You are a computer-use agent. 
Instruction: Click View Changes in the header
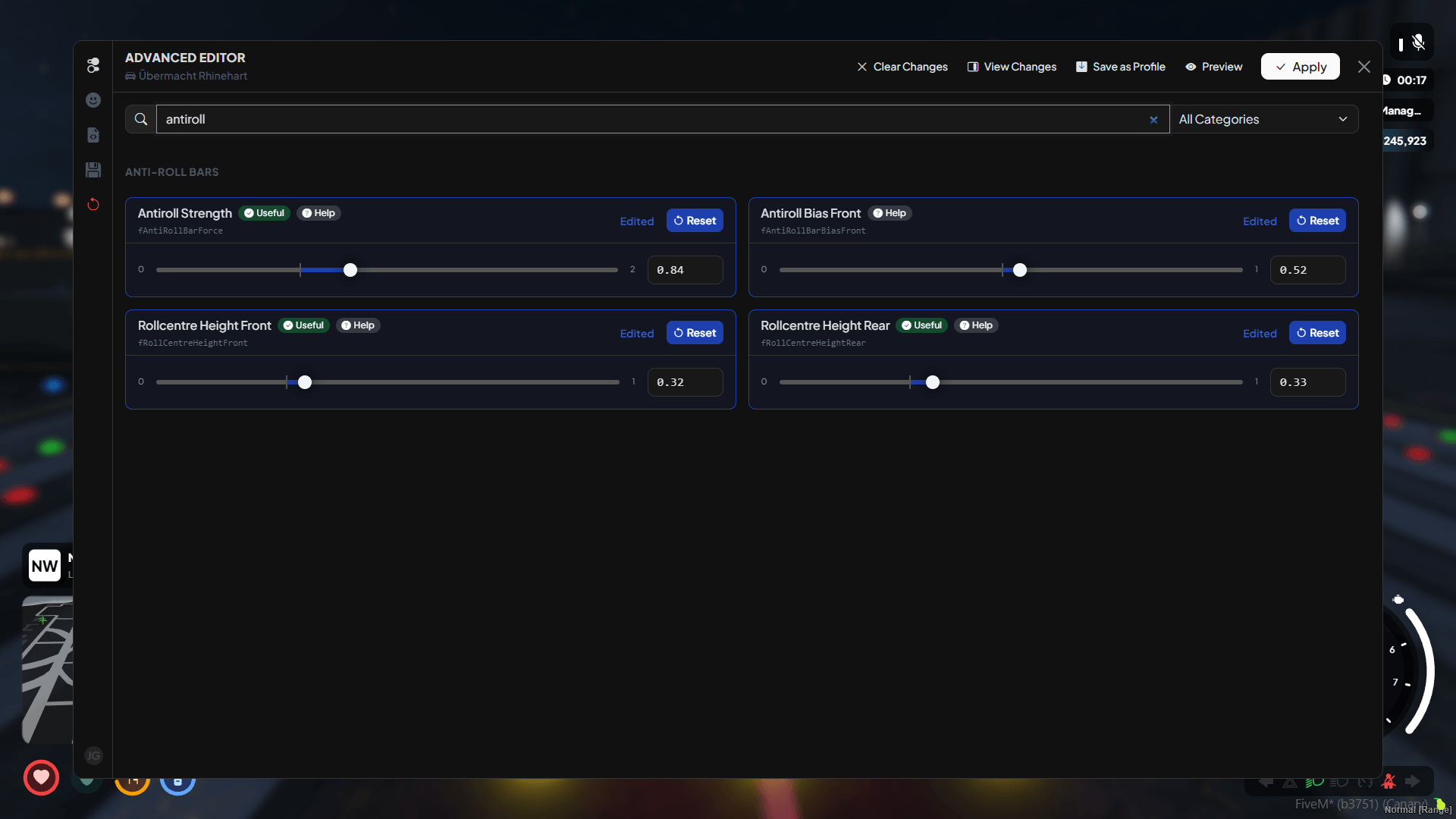(x=1012, y=67)
